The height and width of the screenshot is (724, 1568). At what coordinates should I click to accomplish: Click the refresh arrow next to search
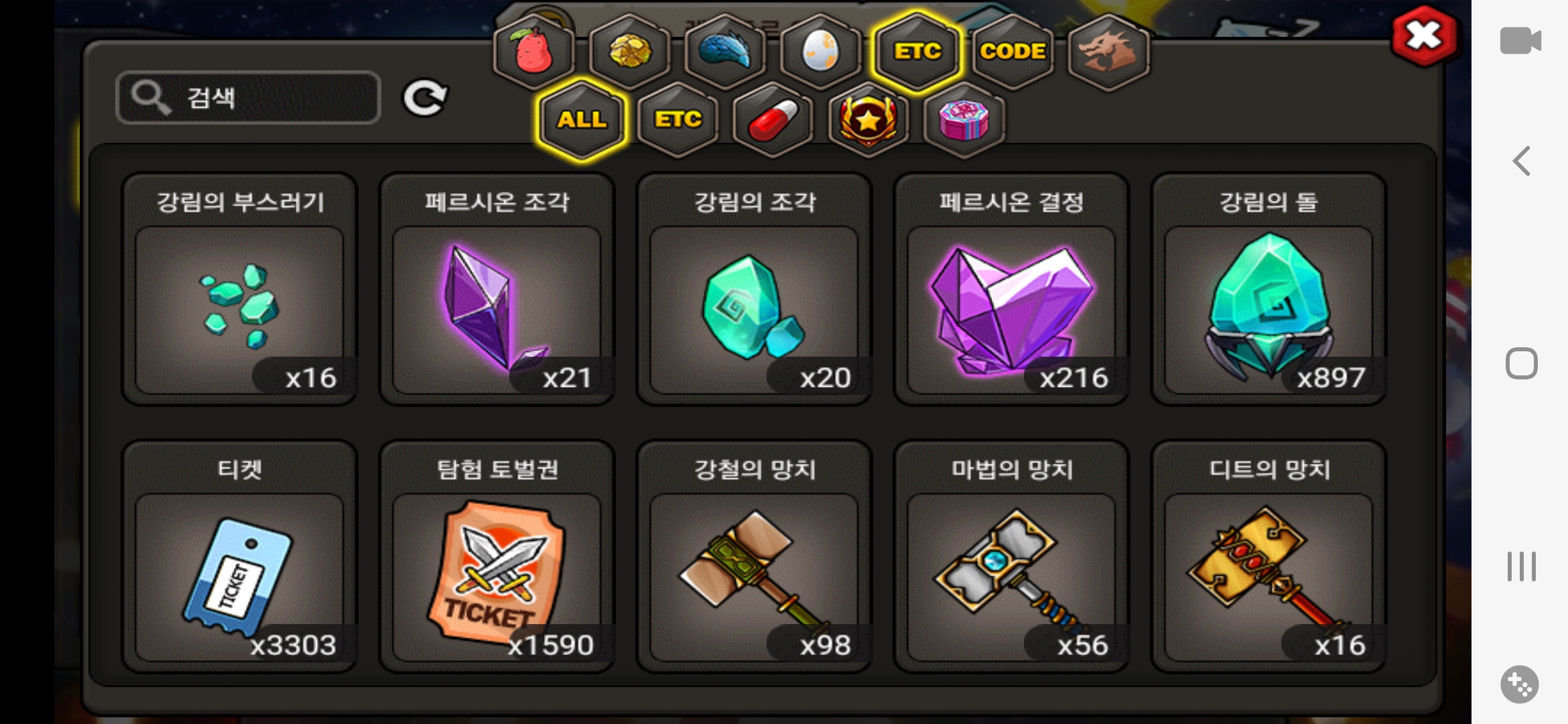tap(425, 99)
